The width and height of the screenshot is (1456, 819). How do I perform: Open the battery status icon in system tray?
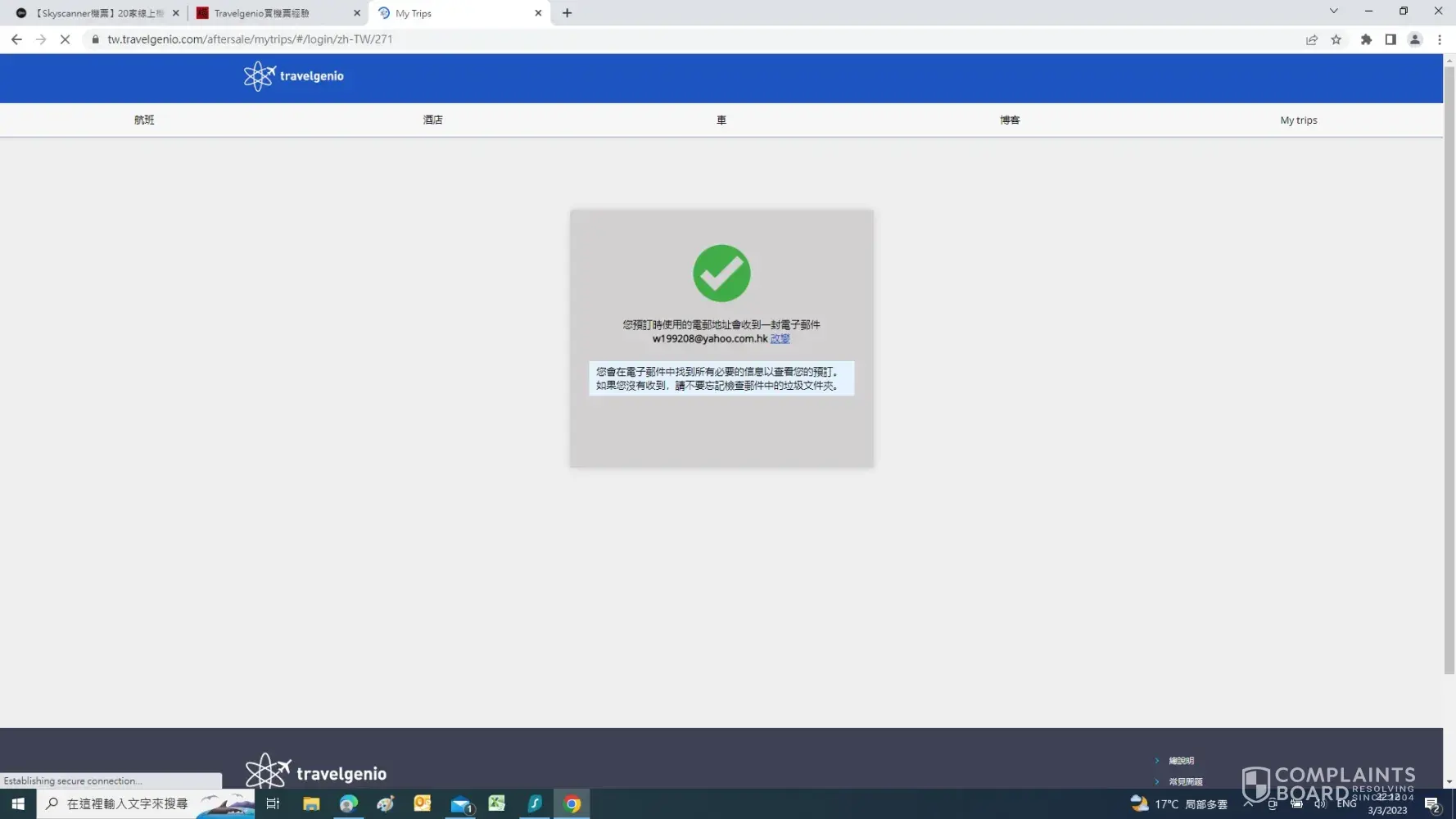1296,804
